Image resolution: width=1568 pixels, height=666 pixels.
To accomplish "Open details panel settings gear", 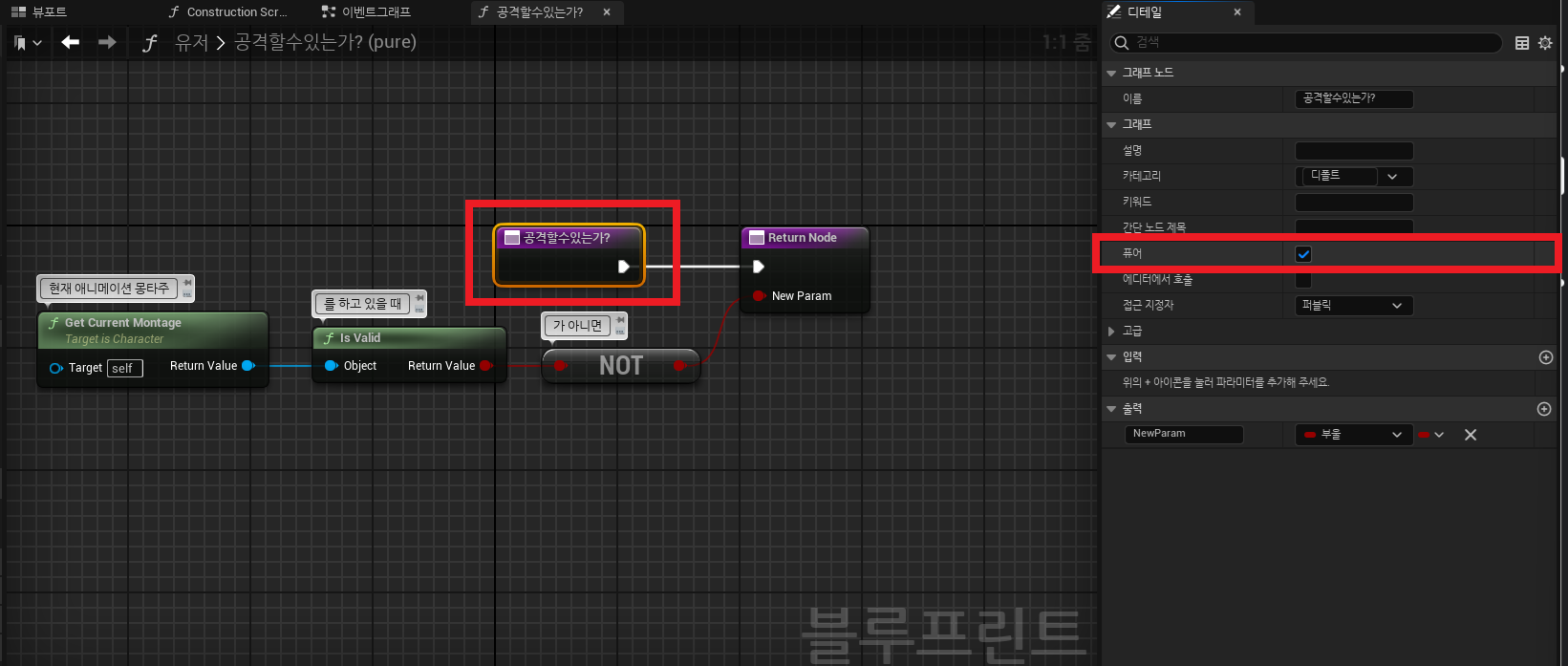I will 1545,43.
